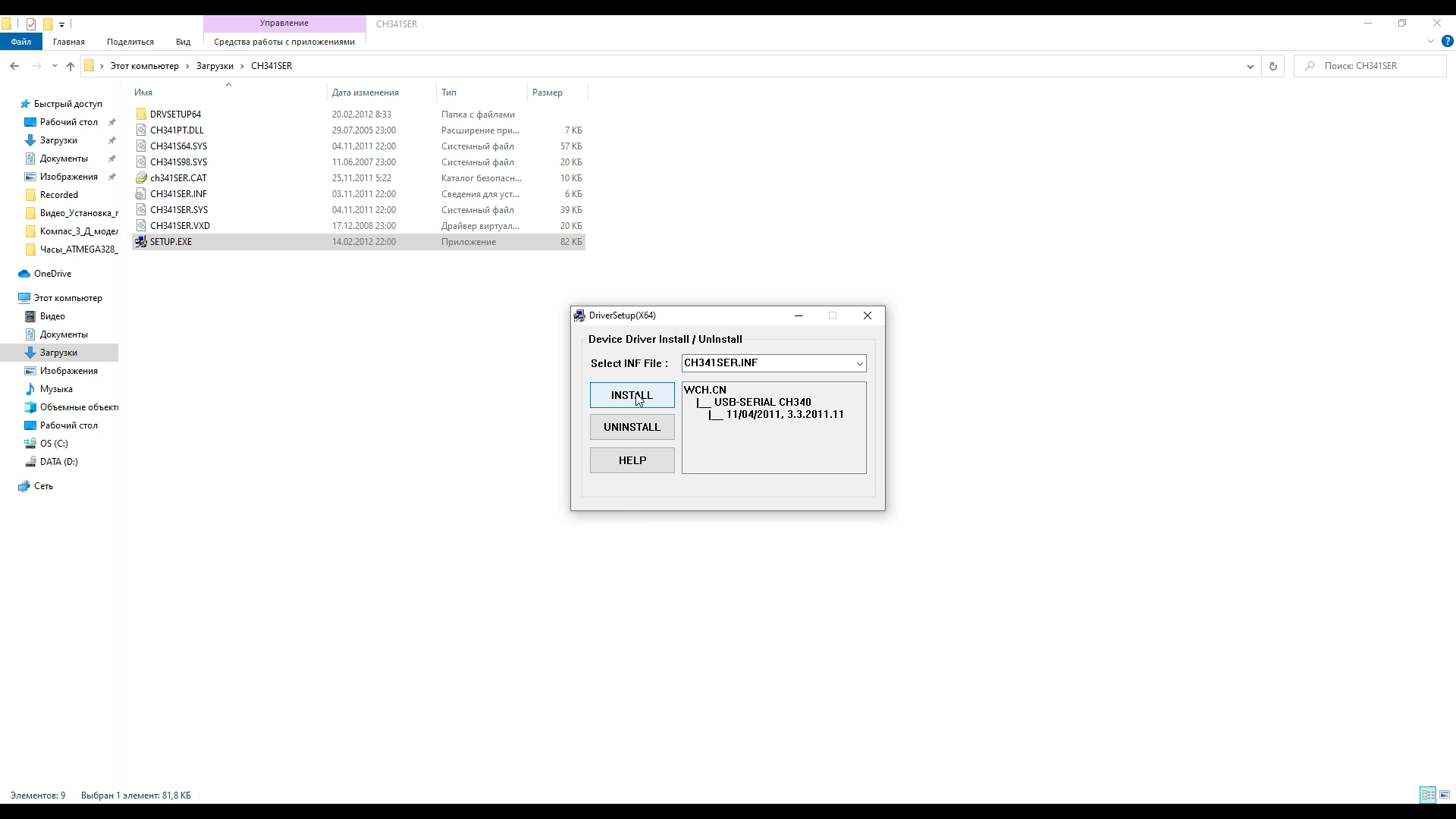1456x819 pixels.
Task: Open the Help question mark icon
Action: [x=1447, y=42]
